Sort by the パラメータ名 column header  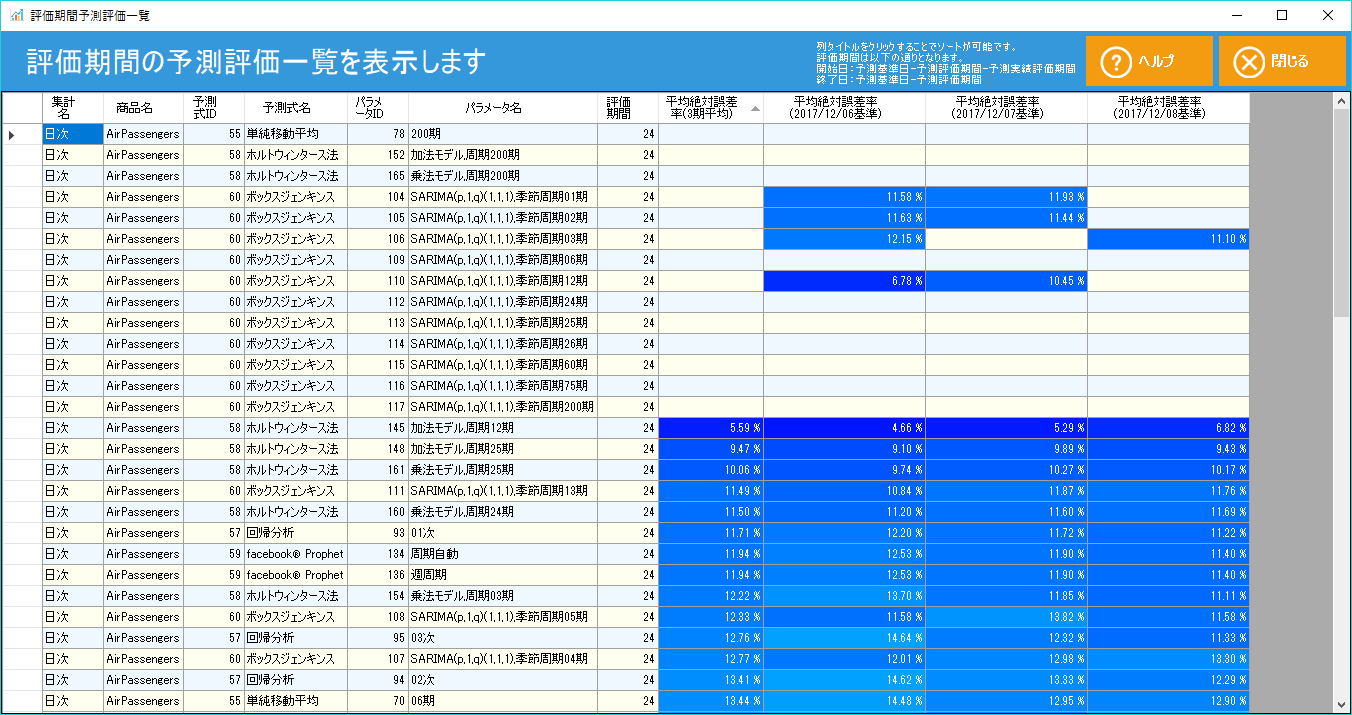click(503, 108)
